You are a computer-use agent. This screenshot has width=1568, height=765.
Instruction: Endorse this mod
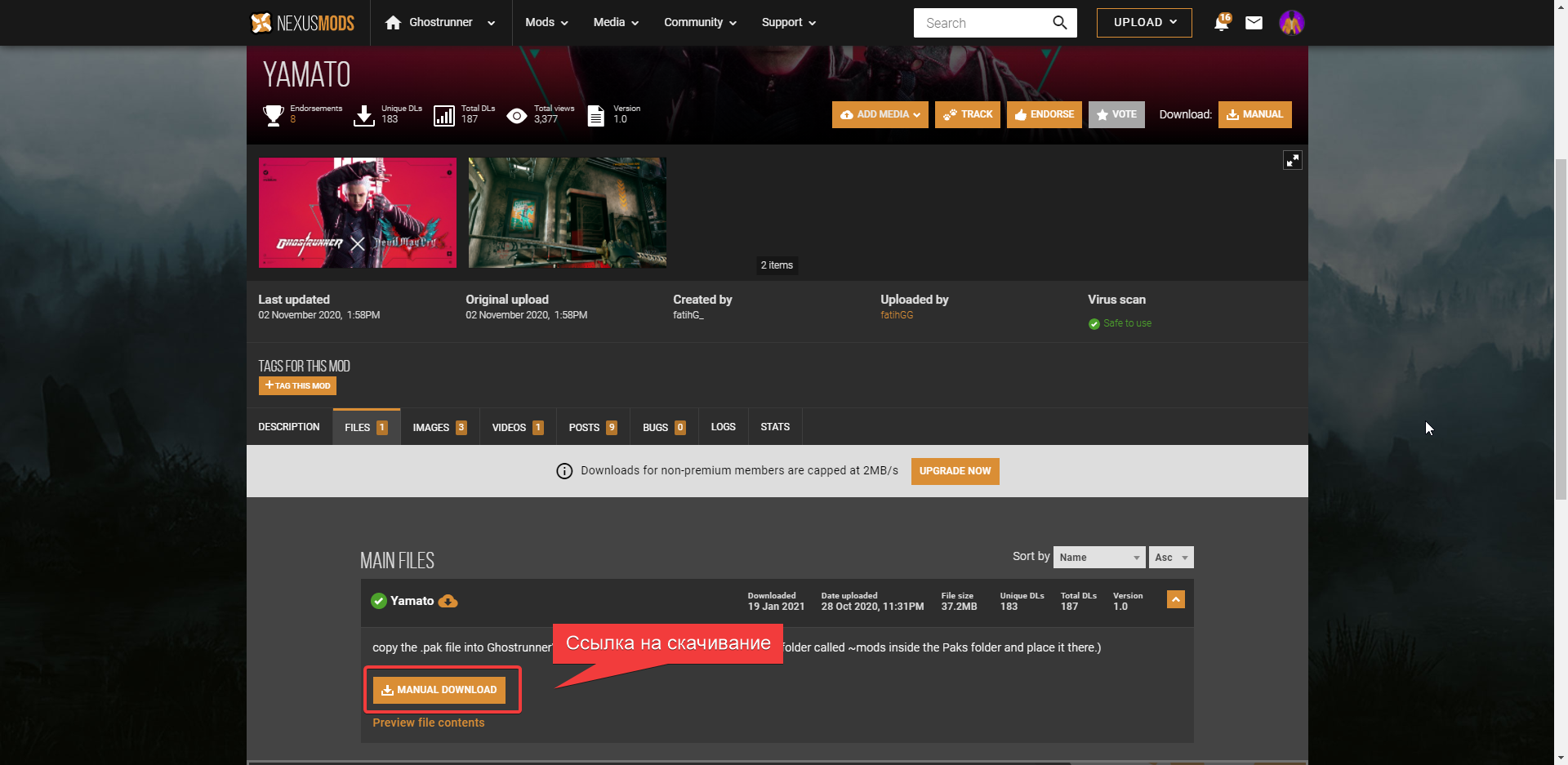tap(1045, 115)
